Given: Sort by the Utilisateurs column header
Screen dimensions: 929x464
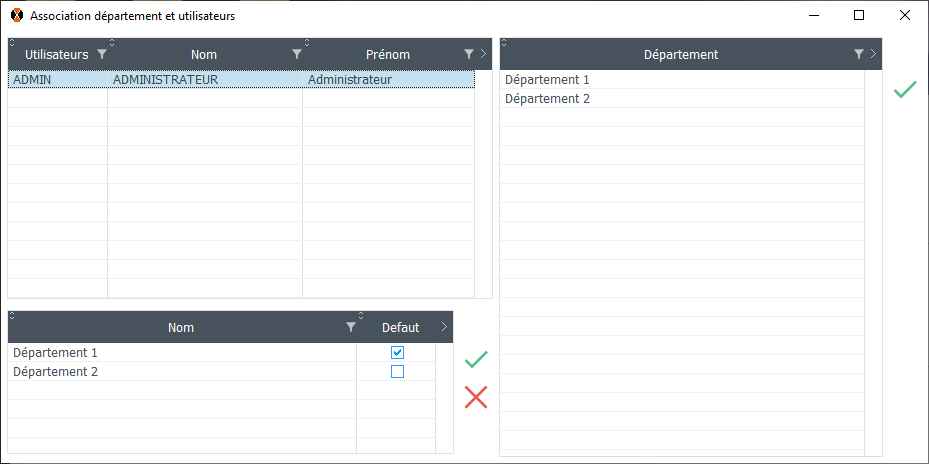Looking at the screenshot, I should point(56,54).
